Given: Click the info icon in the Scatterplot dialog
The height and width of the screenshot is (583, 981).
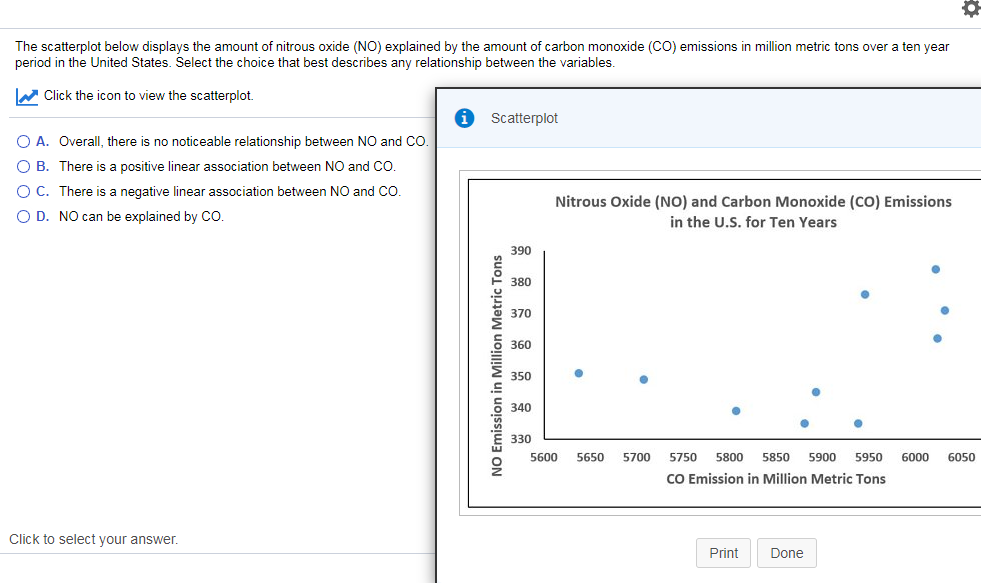Looking at the screenshot, I should click(x=463, y=117).
